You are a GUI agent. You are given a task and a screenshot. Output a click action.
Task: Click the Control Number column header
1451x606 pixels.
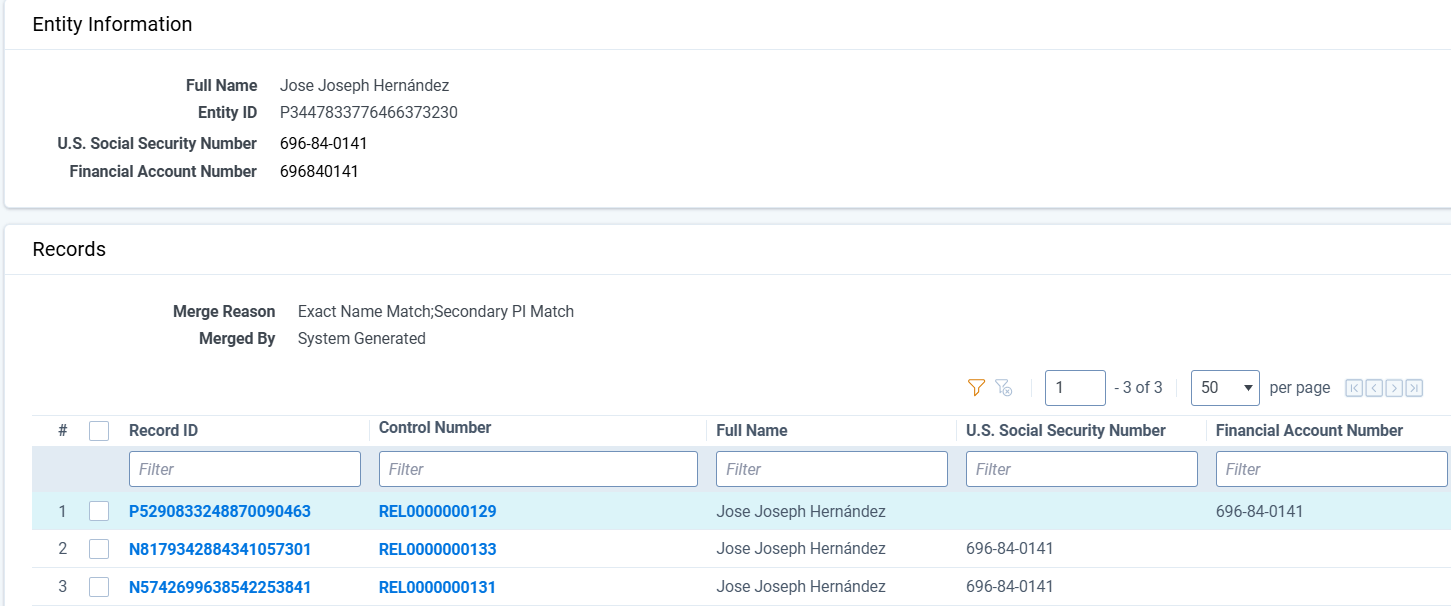435,428
